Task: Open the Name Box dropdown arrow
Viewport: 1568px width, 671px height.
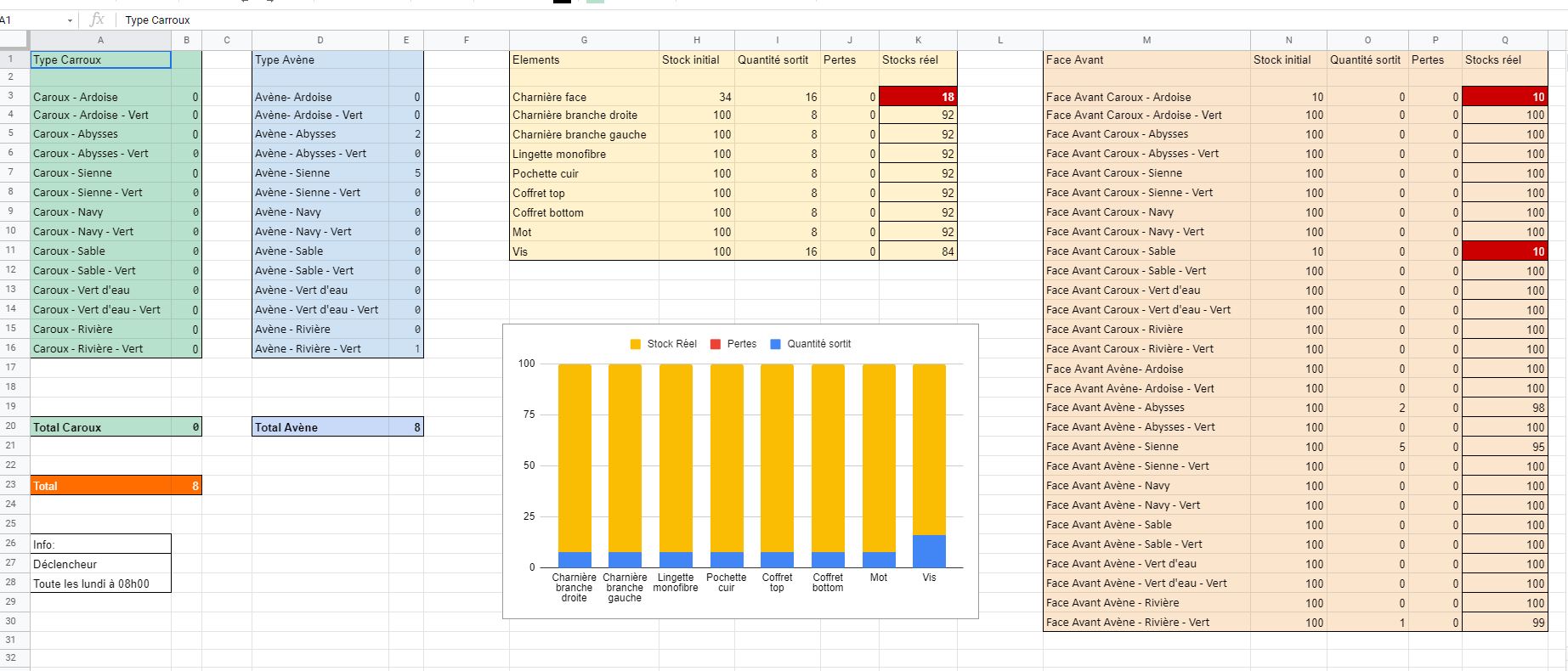Action: [x=70, y=20]
